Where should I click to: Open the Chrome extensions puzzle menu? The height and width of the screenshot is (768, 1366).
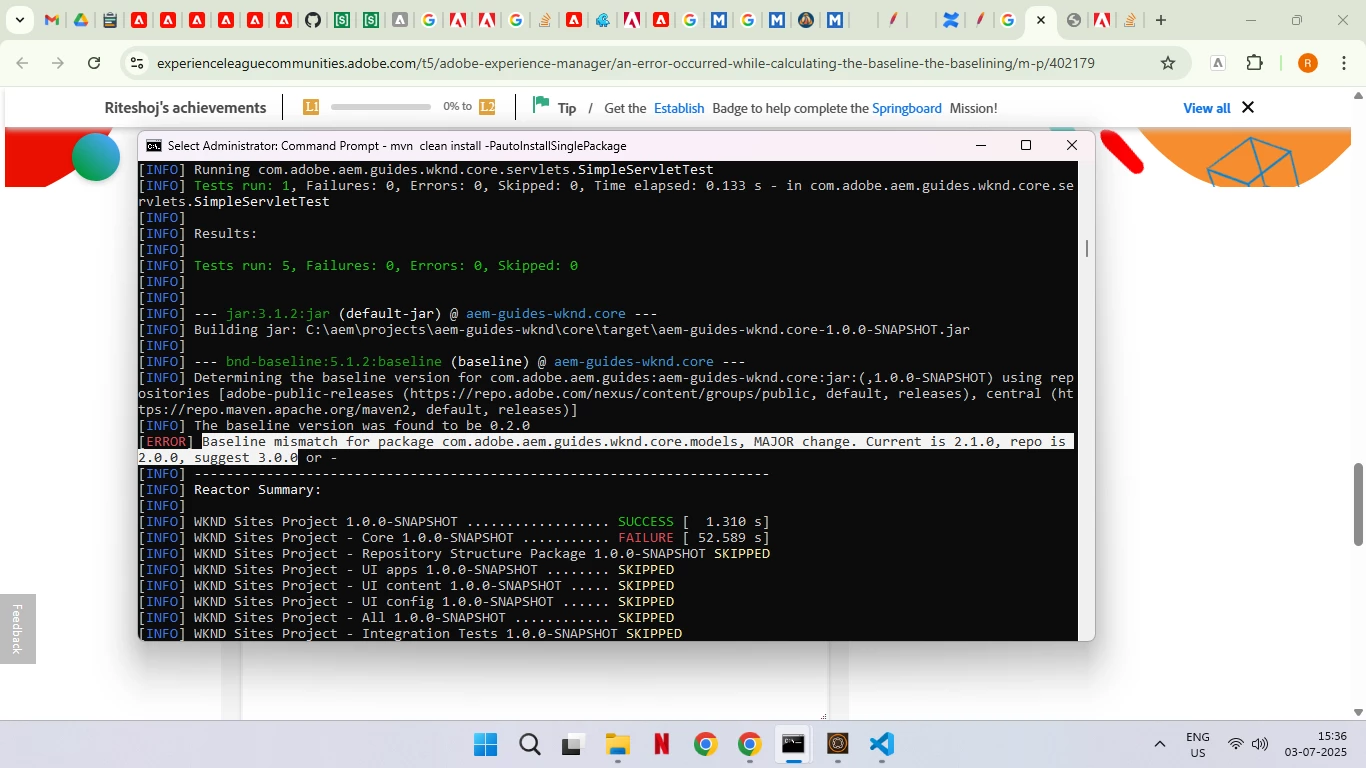click(x=1255, y=63)
